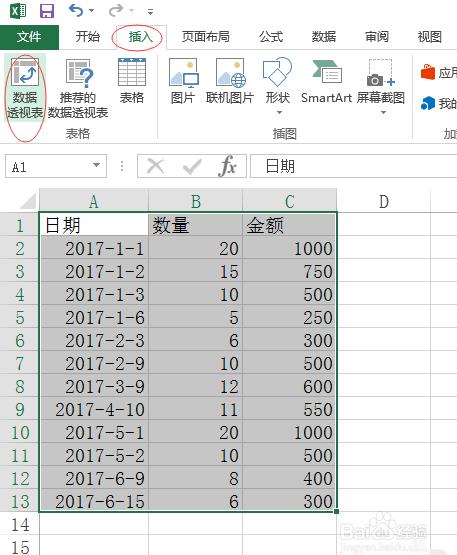Open the Quick Access Toolbar customize arrow
This screenshot has width=457, height=555.
click(x=150, y=12)
